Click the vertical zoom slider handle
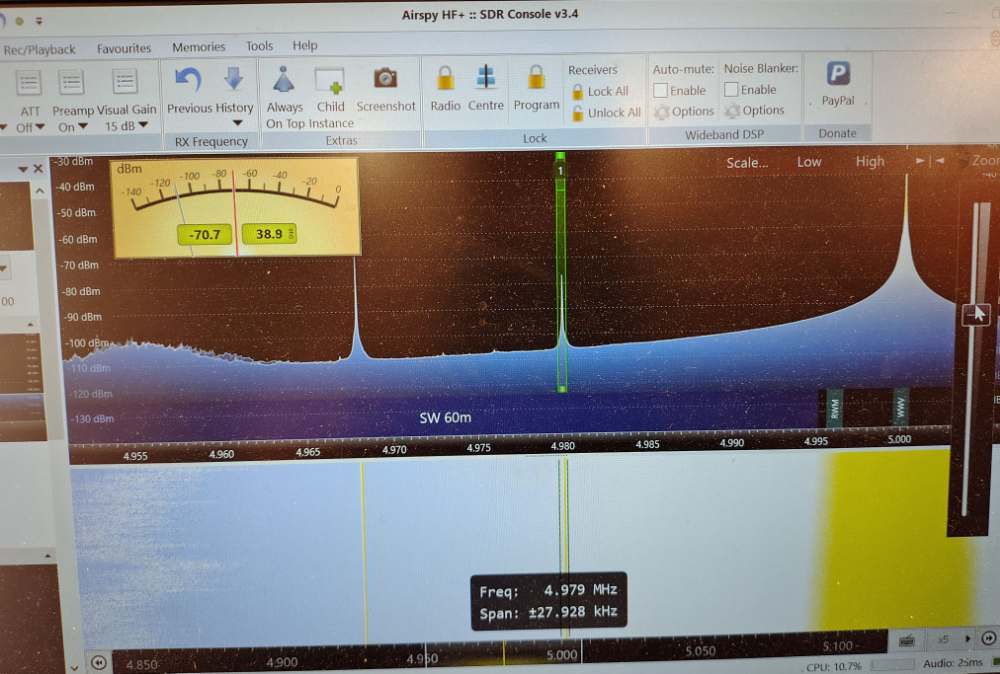The width and height of the screenshot is (1000, 674). [x=976, y=315]
